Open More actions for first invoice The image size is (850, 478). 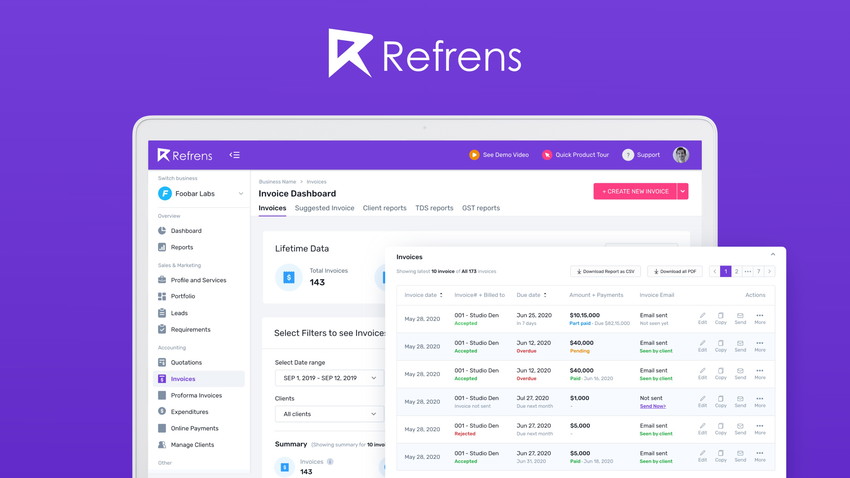760,318
